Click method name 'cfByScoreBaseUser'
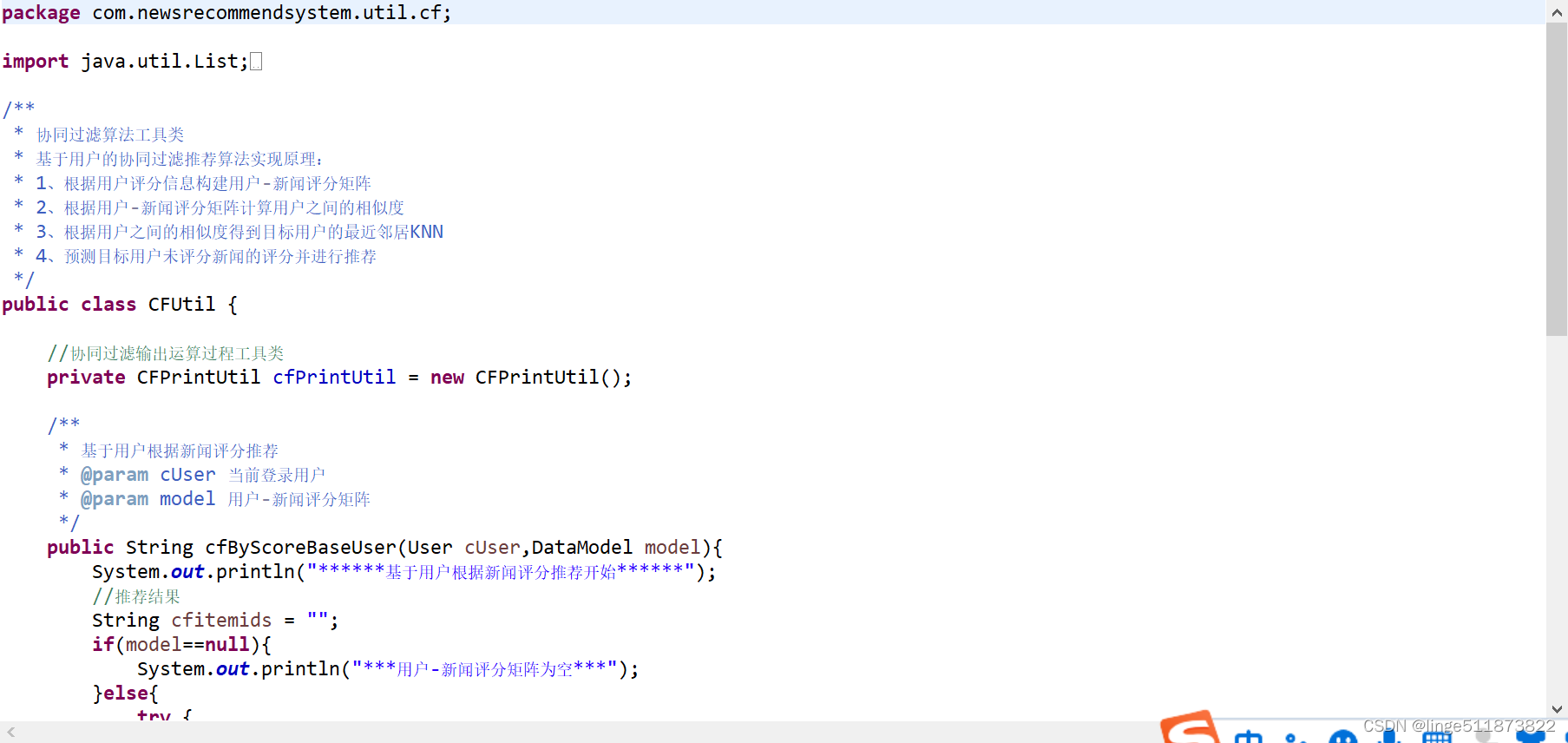Screen dimensions: 1568x743 click(300, 548)
